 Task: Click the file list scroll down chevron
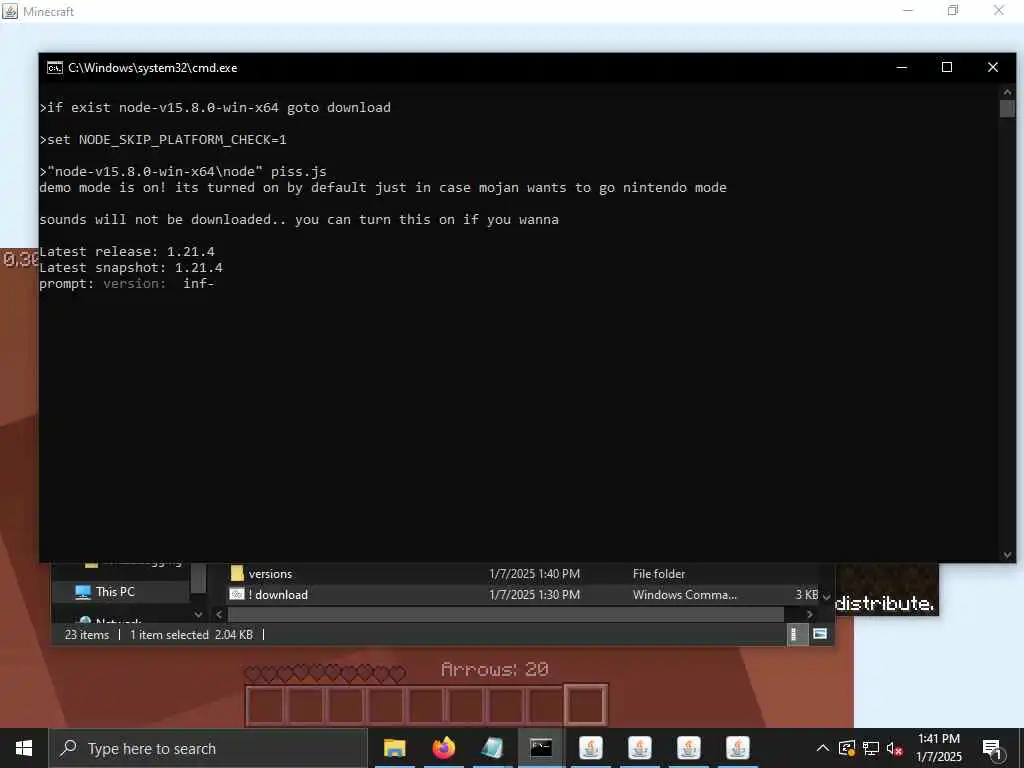826,597
